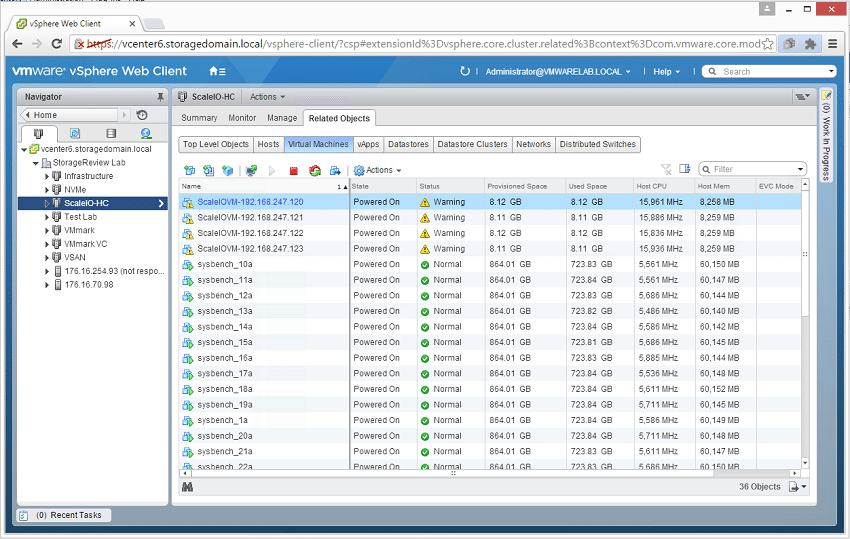Screen dimensions: 850x539
Task: Switch to the Networking navigator view
Action: pos(145,133)
